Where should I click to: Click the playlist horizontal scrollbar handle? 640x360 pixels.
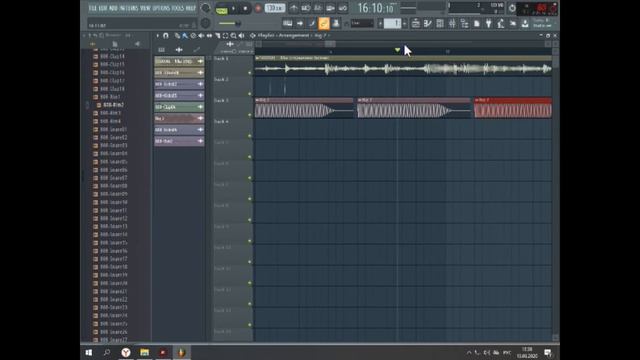pos(331,44)
